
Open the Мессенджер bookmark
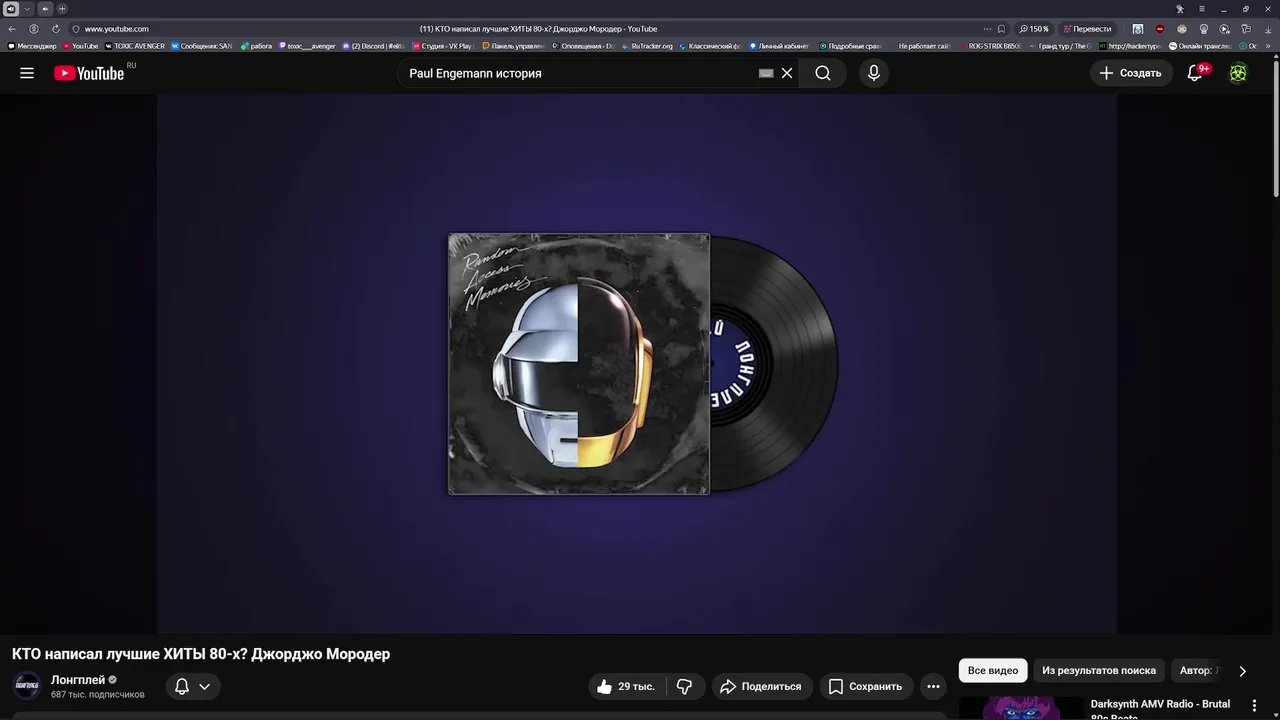click(x=32, y=46)
